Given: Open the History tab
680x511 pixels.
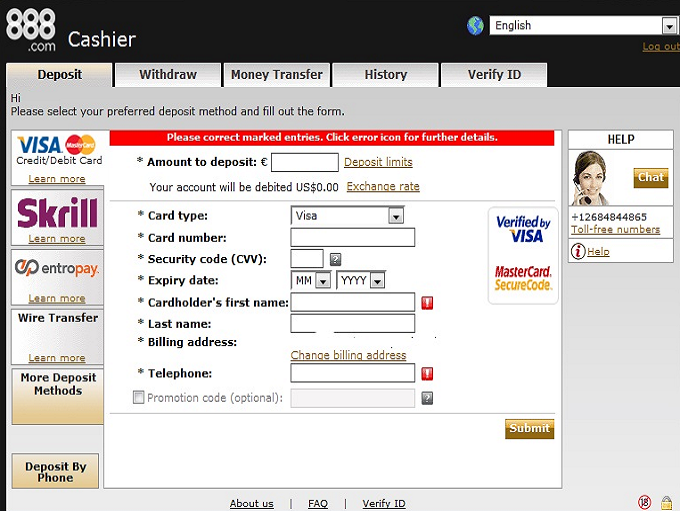Looking at the screenshot, I should pyautogui.click(x=386, y=75).
